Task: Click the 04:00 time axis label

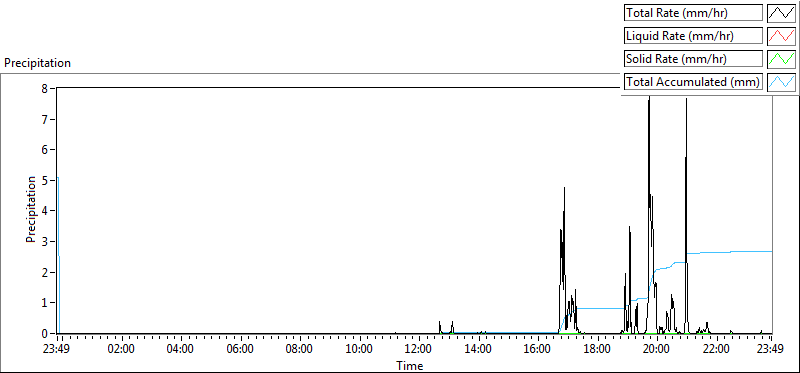Action: (x=181, y=350)
